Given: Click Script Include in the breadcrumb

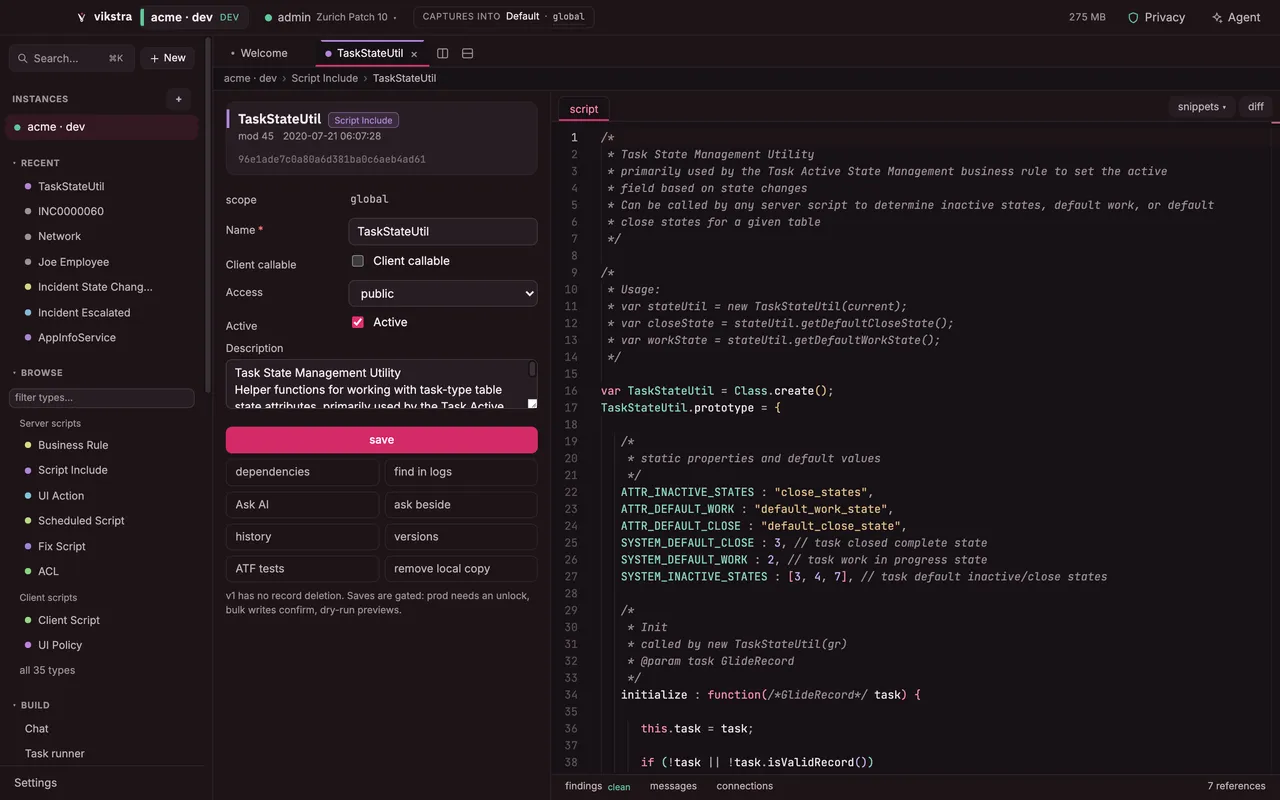Looking at the screenshot, I should [325, 78].
